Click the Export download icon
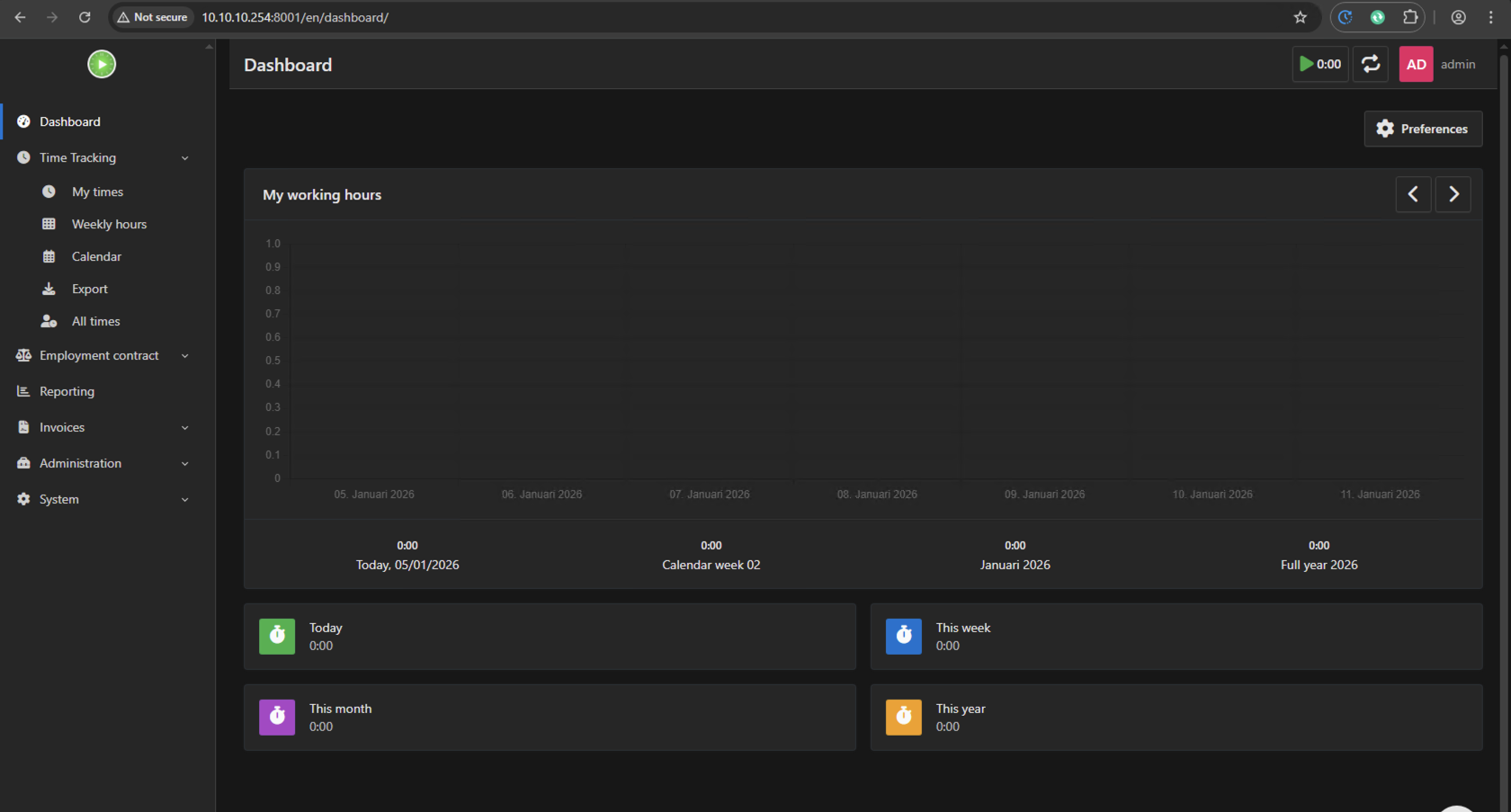Image resolution: width=1511 pixels, height=812 pixels. coord(49,289)
